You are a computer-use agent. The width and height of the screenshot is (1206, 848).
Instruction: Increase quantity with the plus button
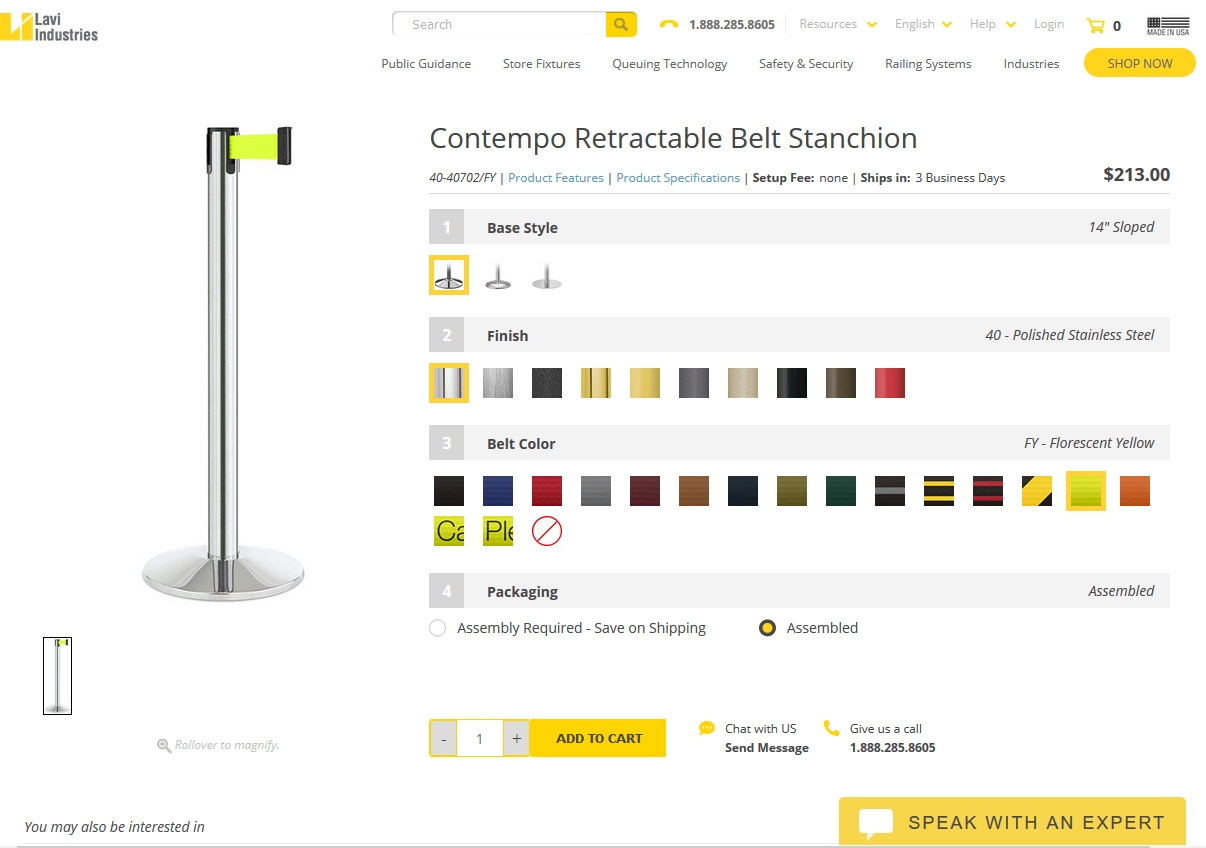516,739
